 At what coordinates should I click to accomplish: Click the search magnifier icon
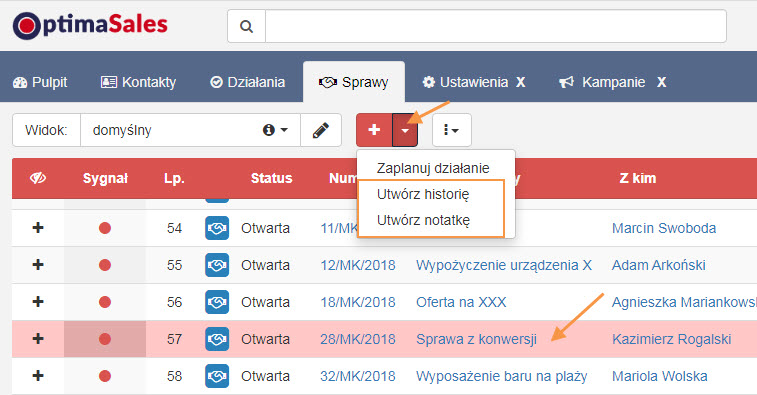tap(246, 26)
